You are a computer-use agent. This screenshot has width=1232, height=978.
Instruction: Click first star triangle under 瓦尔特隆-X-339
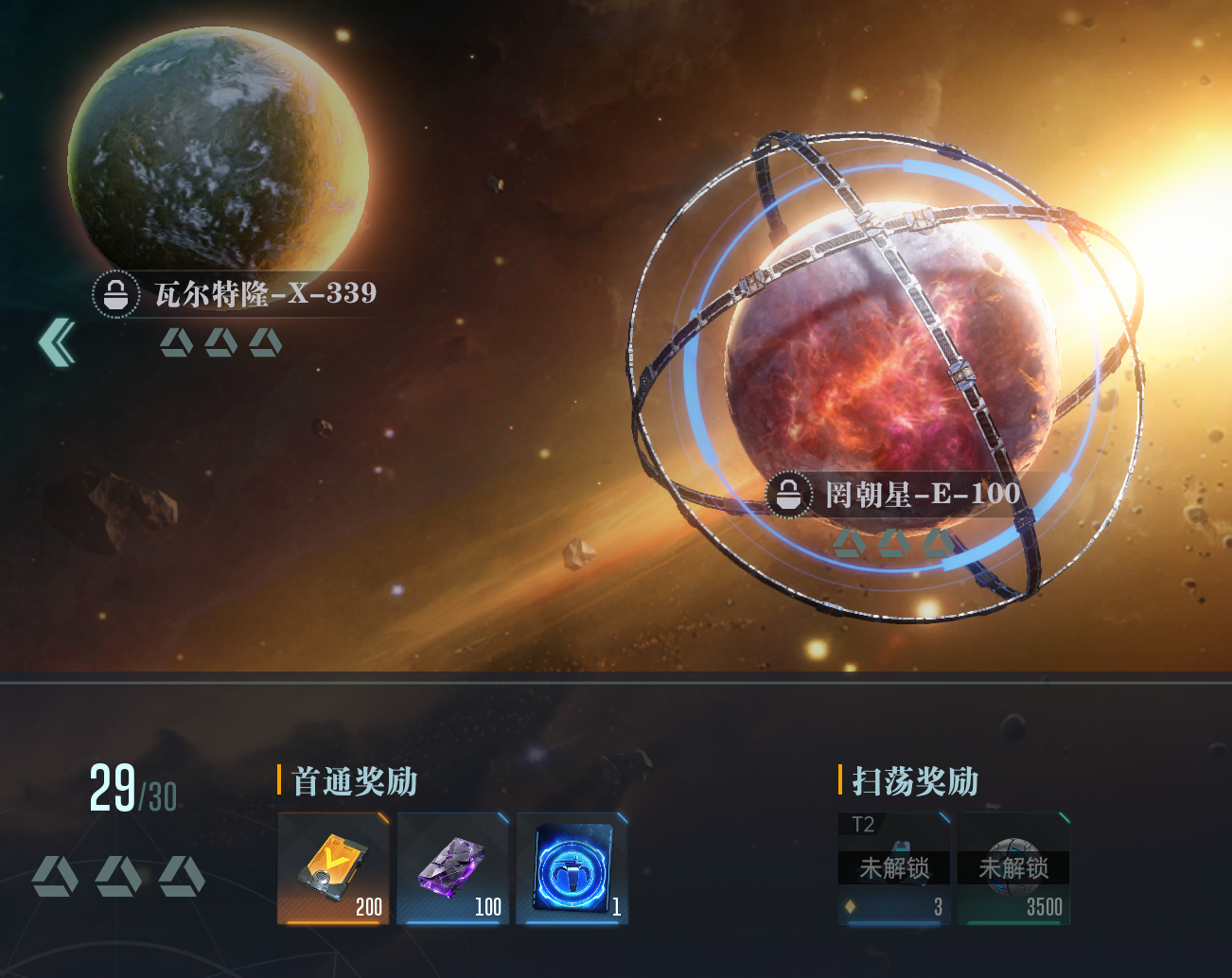[176, 342]
